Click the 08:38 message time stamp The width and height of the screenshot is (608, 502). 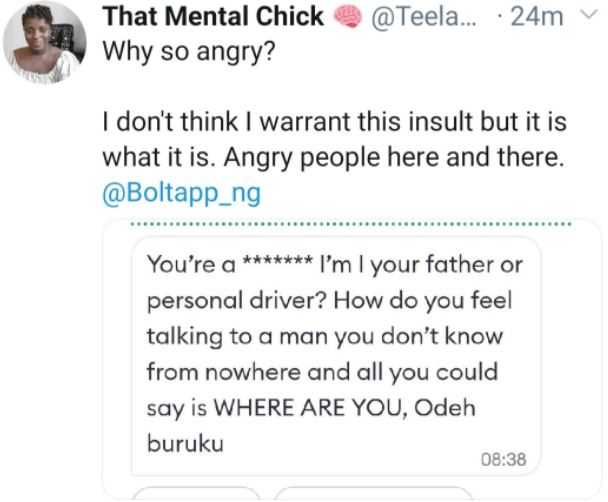503,460
